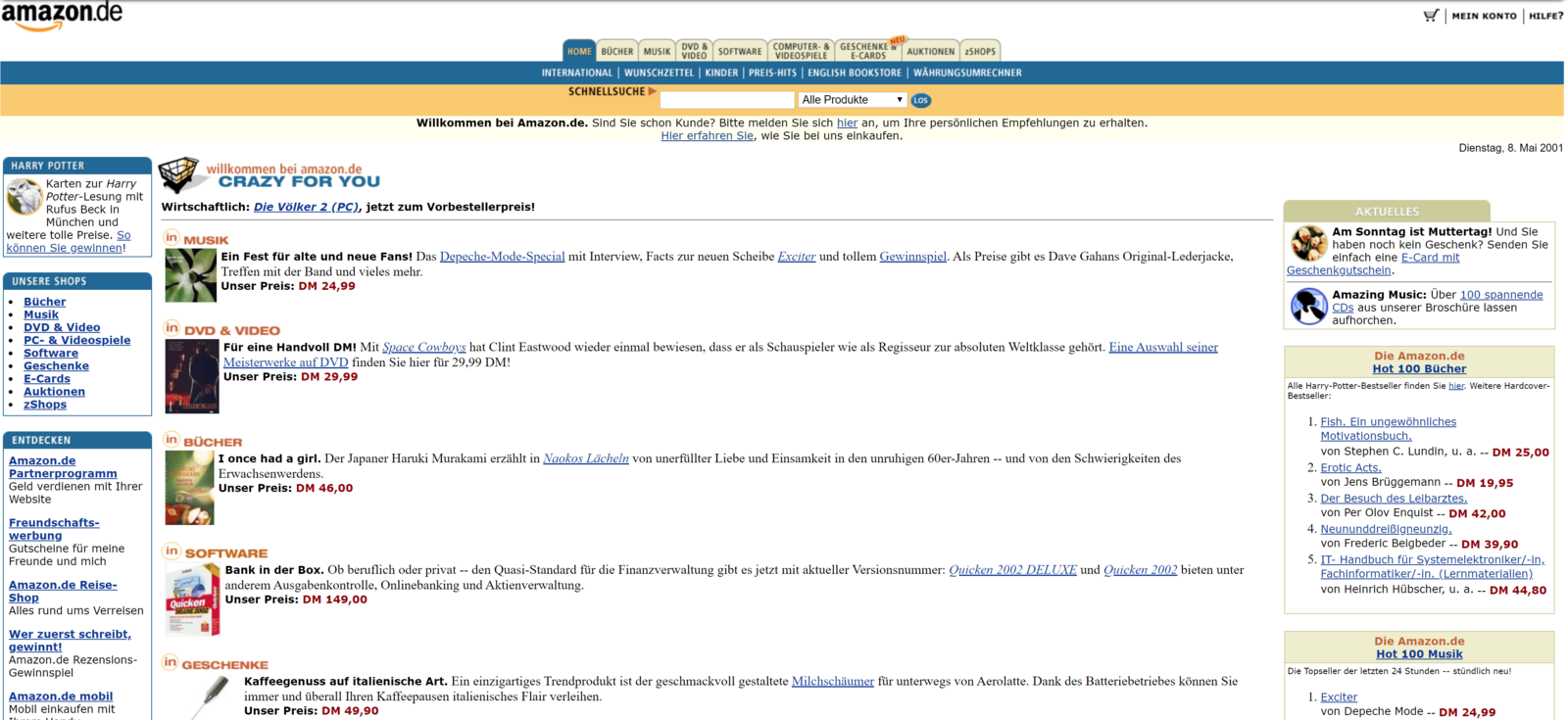
Task: Click the amazon.de logo
Action: point(62,17)
